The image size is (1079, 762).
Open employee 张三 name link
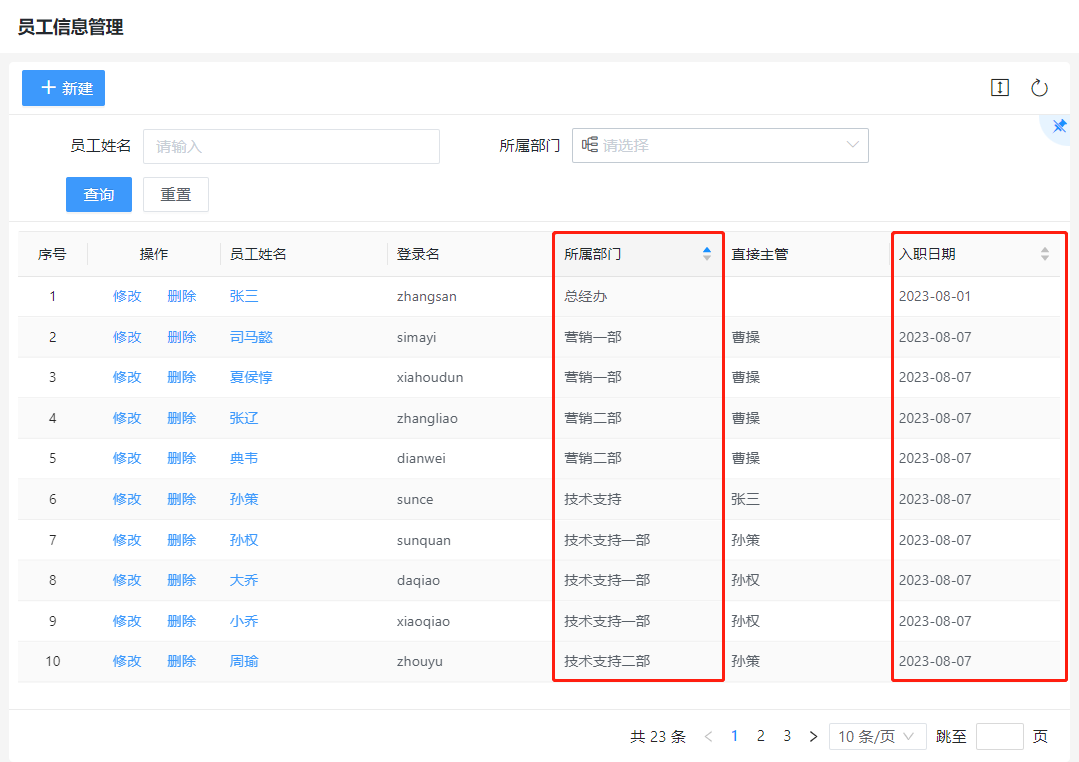pyautogui.click(x=244, y=296)
